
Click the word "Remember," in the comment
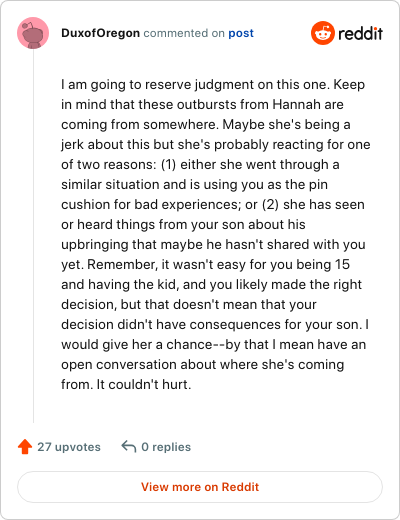pyautogui.click(x=122, y=265)
